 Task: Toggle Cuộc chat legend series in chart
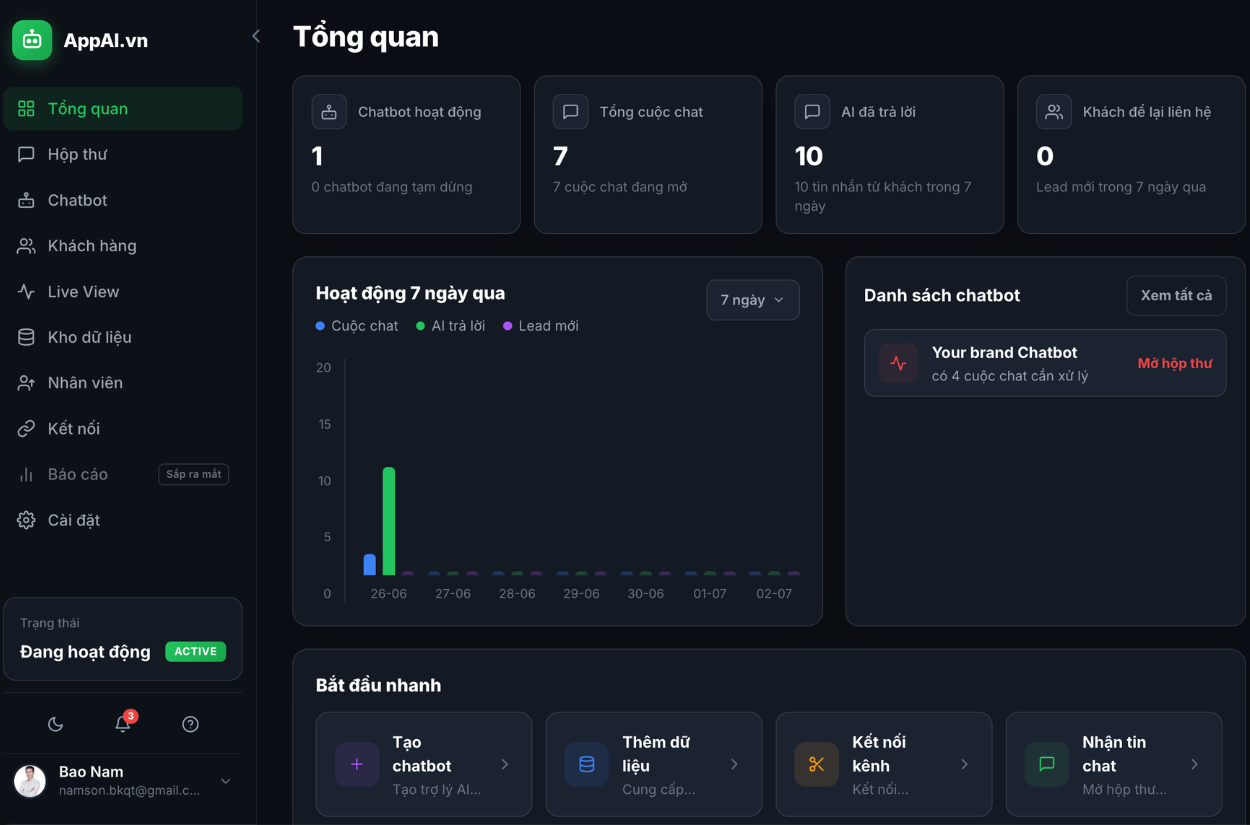(x=357, y=326)
